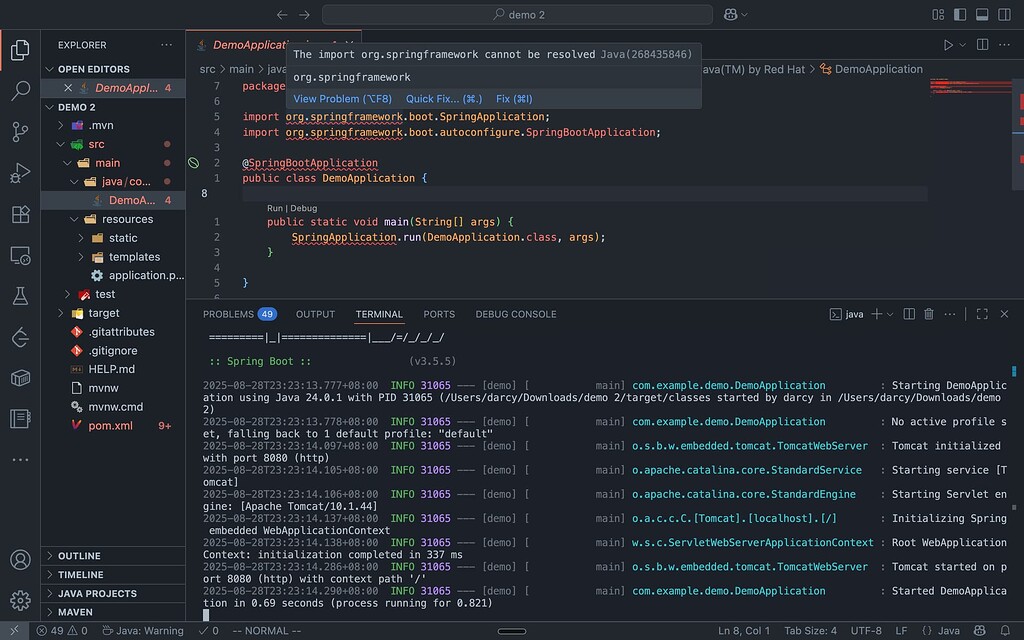The height and width of the screenshot is (640, 1024).
Task: Click the demo 2 command center search box
Action: [517, 14]
